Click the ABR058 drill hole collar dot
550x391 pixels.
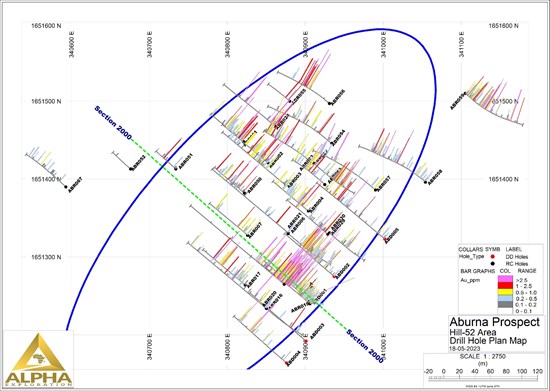(425, 182)
